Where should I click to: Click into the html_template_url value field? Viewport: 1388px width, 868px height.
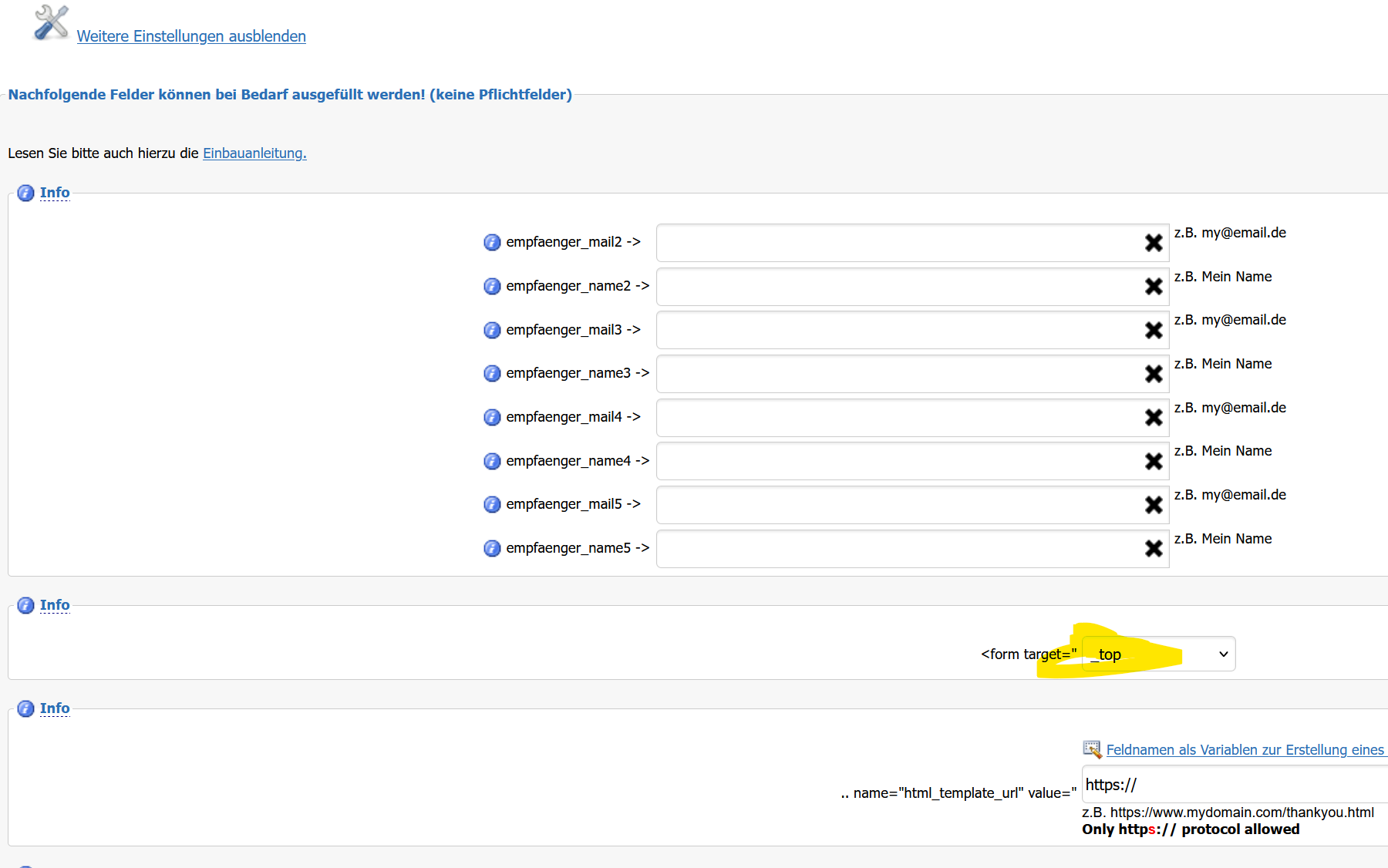1234,785
